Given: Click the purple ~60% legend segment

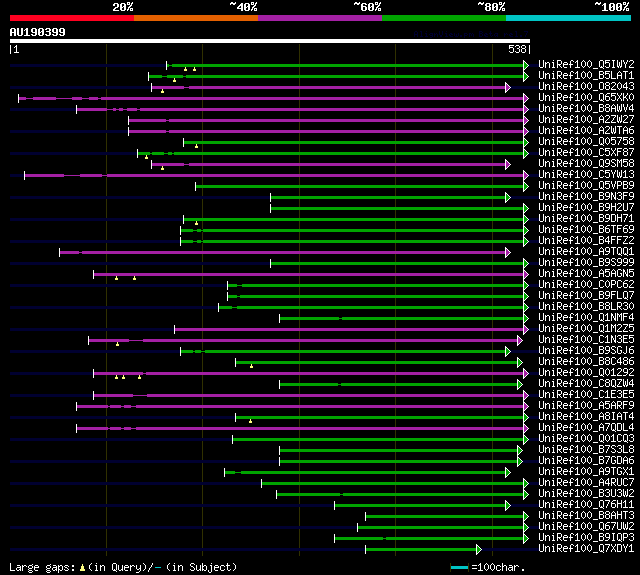Looking at the screenshot, I should (x=320, y=18).
